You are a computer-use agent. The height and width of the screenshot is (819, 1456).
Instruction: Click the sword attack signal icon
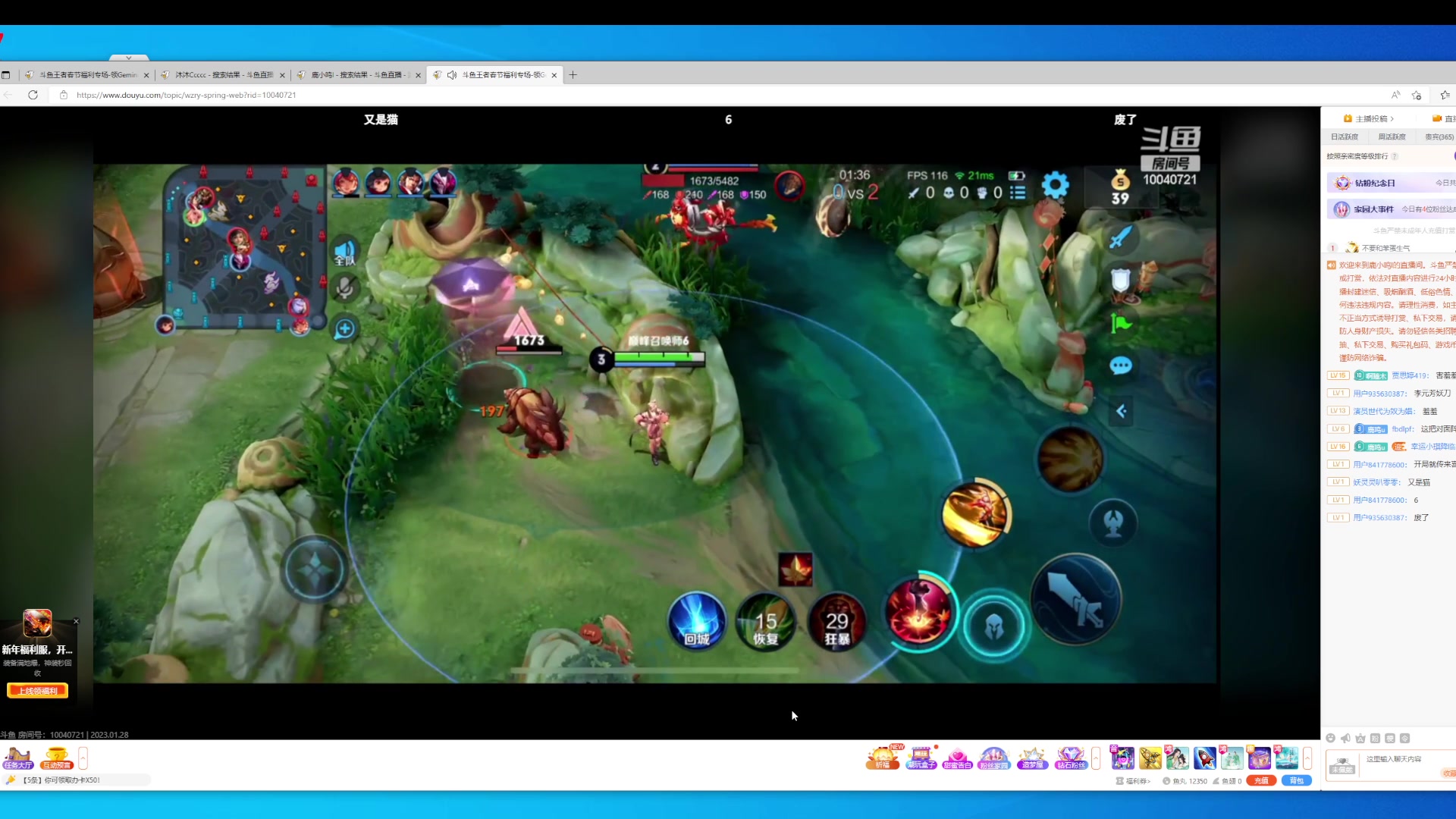click(1120, 237)
